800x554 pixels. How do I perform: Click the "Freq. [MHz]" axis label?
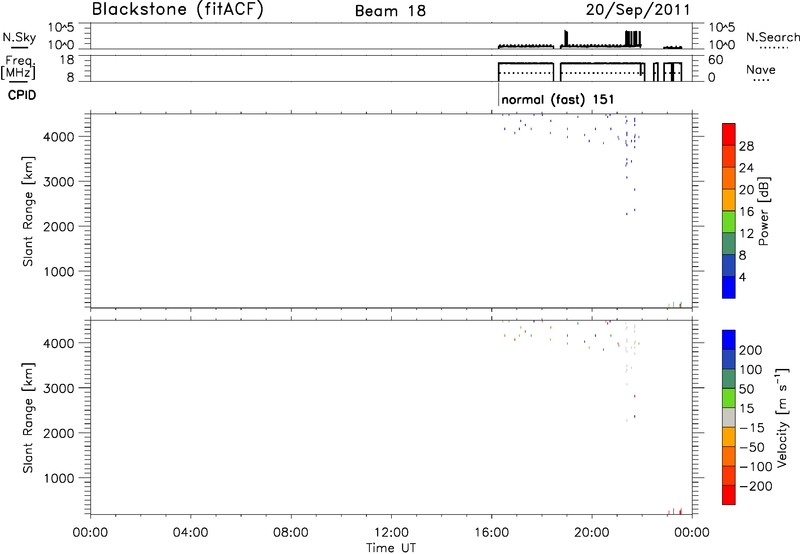18,67
